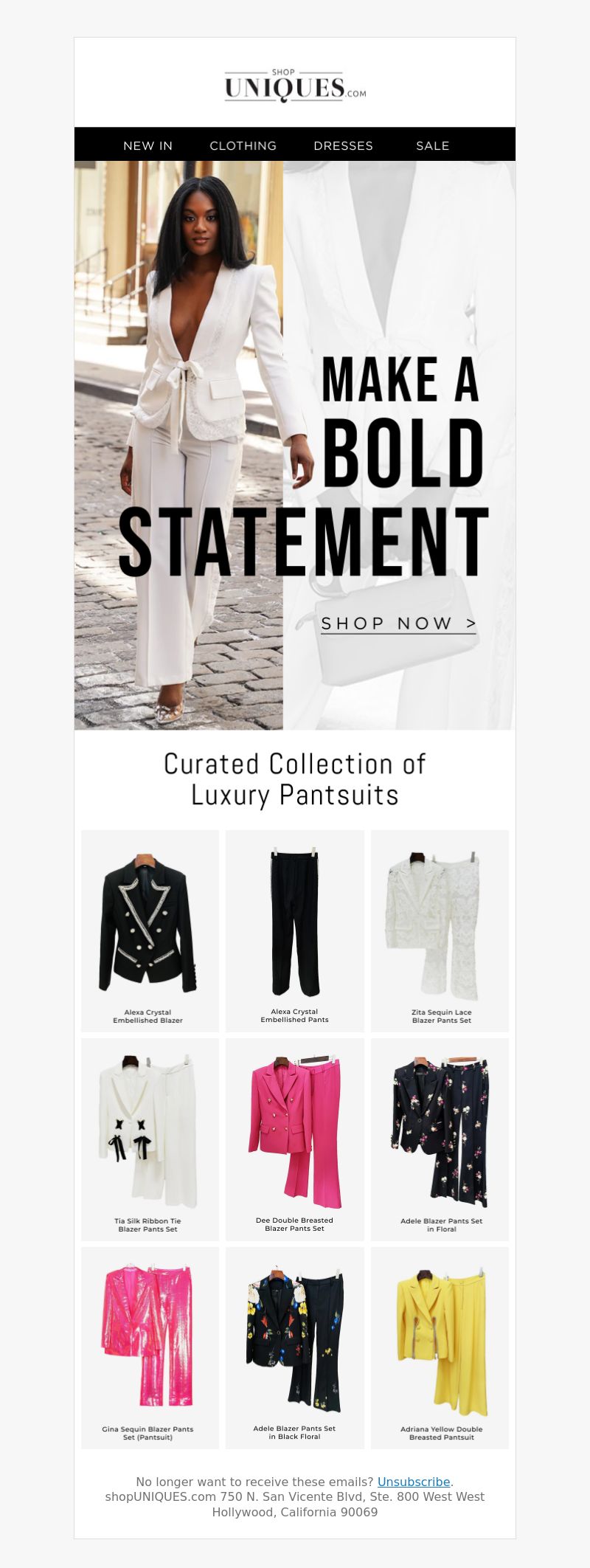
Task: View the Adele Pants Set in Black Floral
Action: [x=295, y=1348]
